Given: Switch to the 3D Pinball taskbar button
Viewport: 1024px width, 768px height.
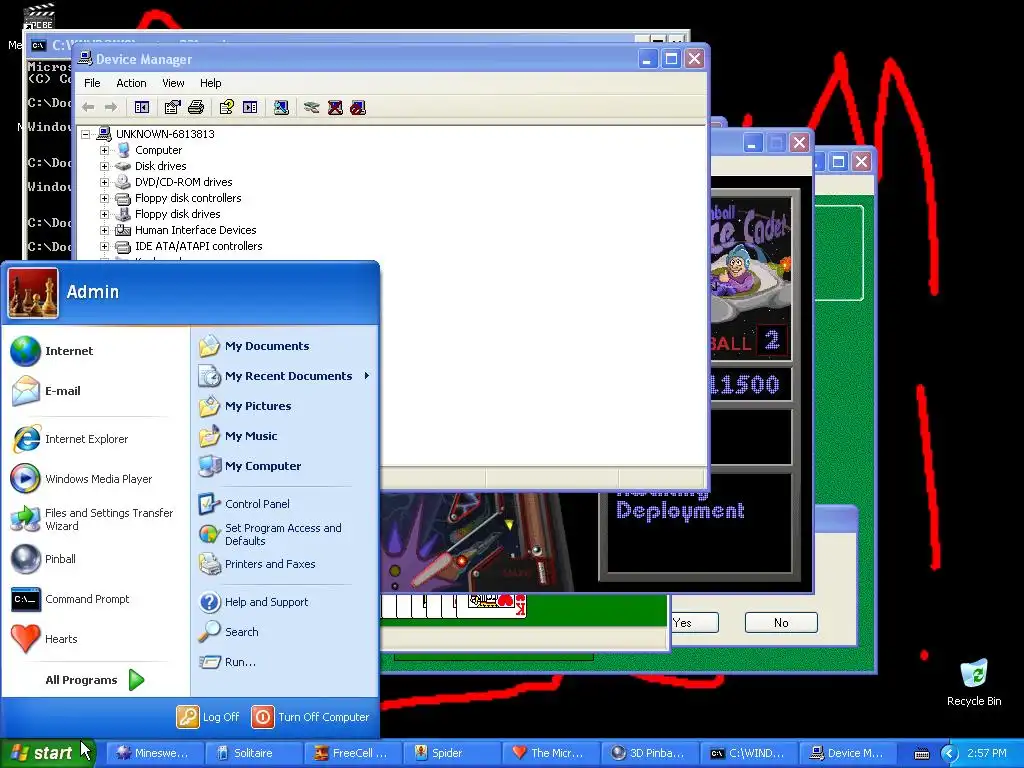Looking at the screenshot, I should [x=650, y=753].
